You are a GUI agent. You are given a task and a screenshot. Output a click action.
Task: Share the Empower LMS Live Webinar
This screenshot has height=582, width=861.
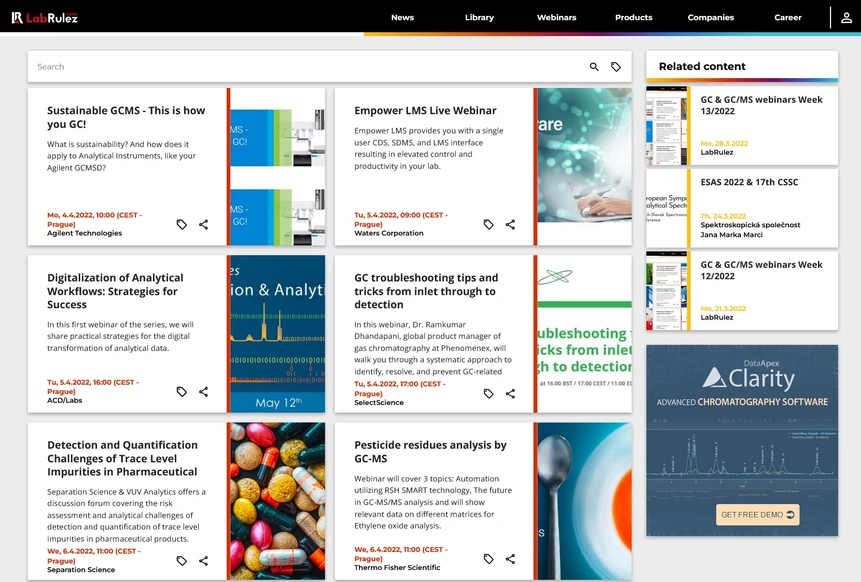pyautogui.click(x=511, y=224)
